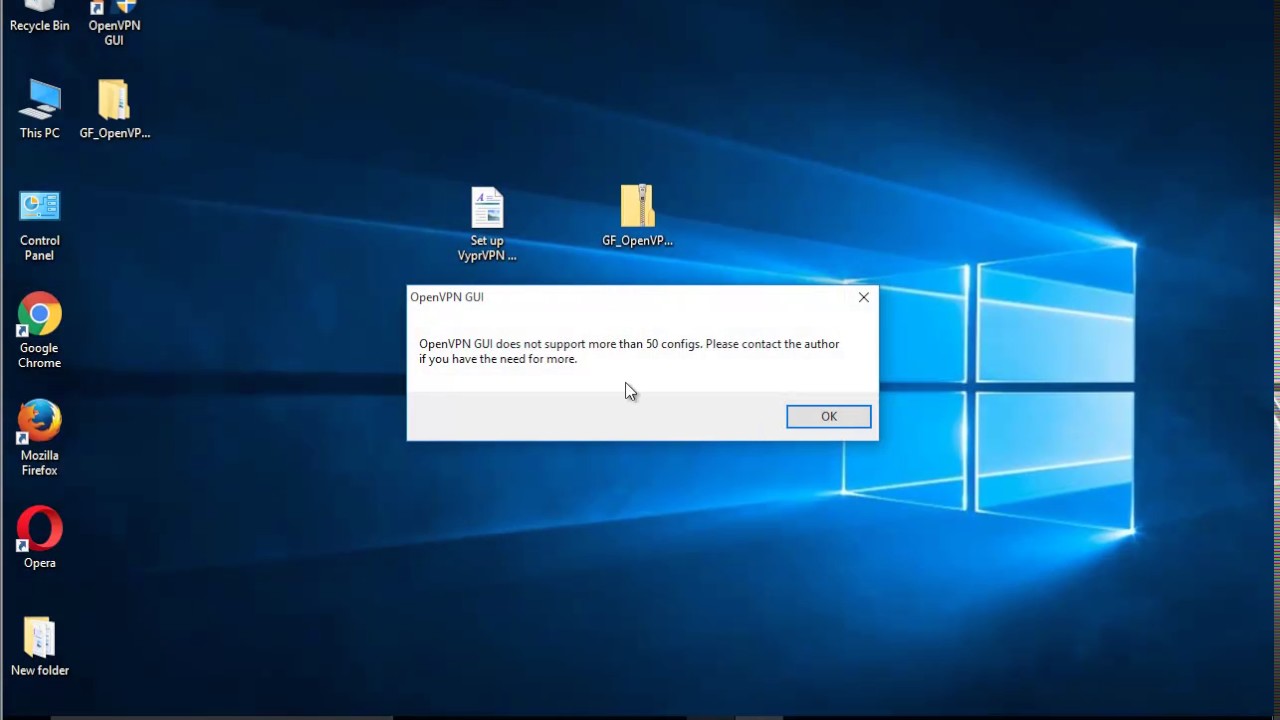Open the OpenVPN GUI desktop shortcut
Screen dimensions: 1280x720
[x=114, y=24]
